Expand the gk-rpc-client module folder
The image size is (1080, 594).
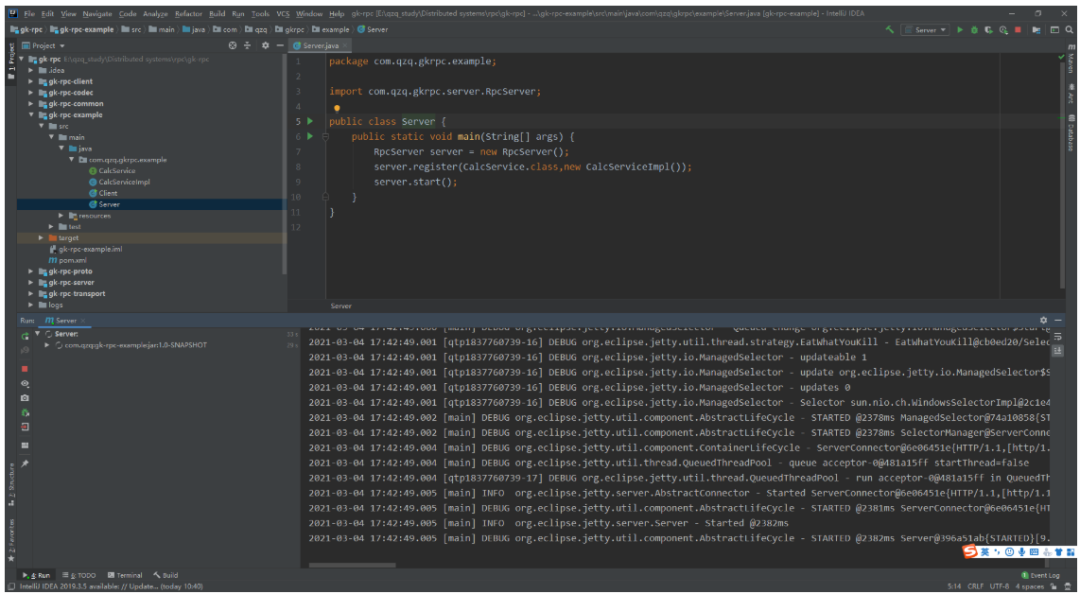coord(32,82)
